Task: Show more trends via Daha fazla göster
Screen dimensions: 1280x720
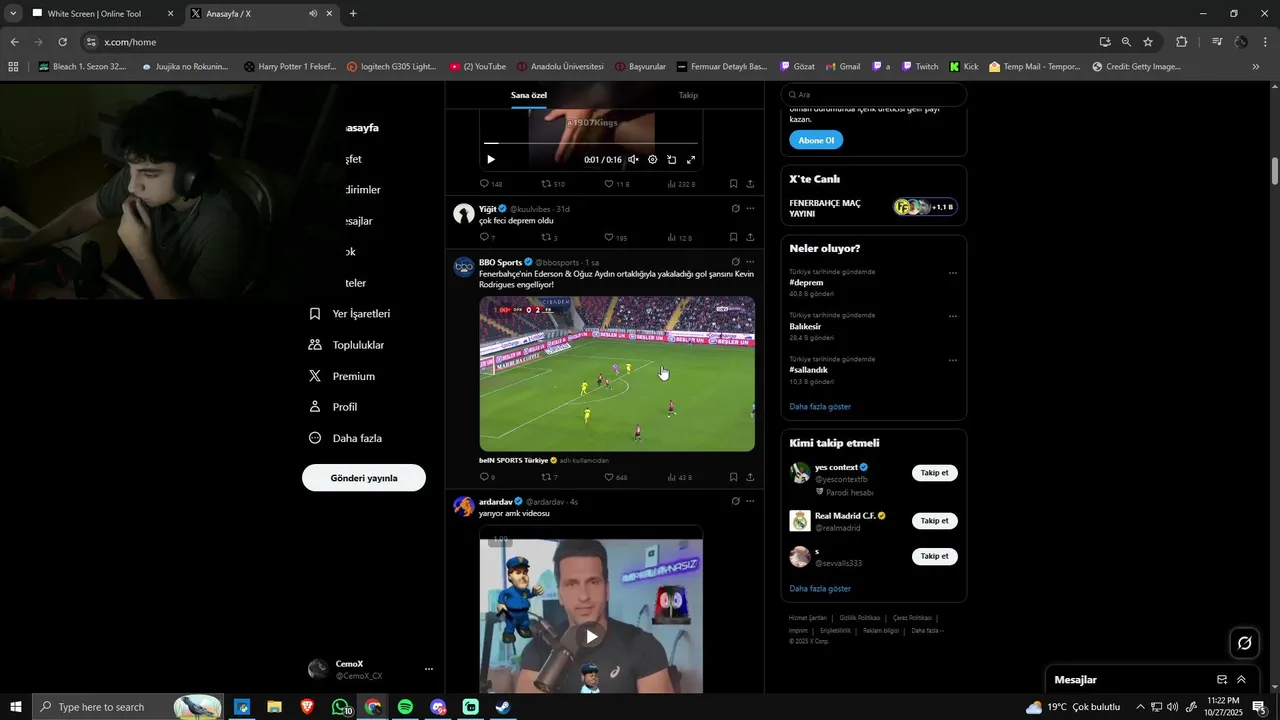Action: tap(820, 407)
